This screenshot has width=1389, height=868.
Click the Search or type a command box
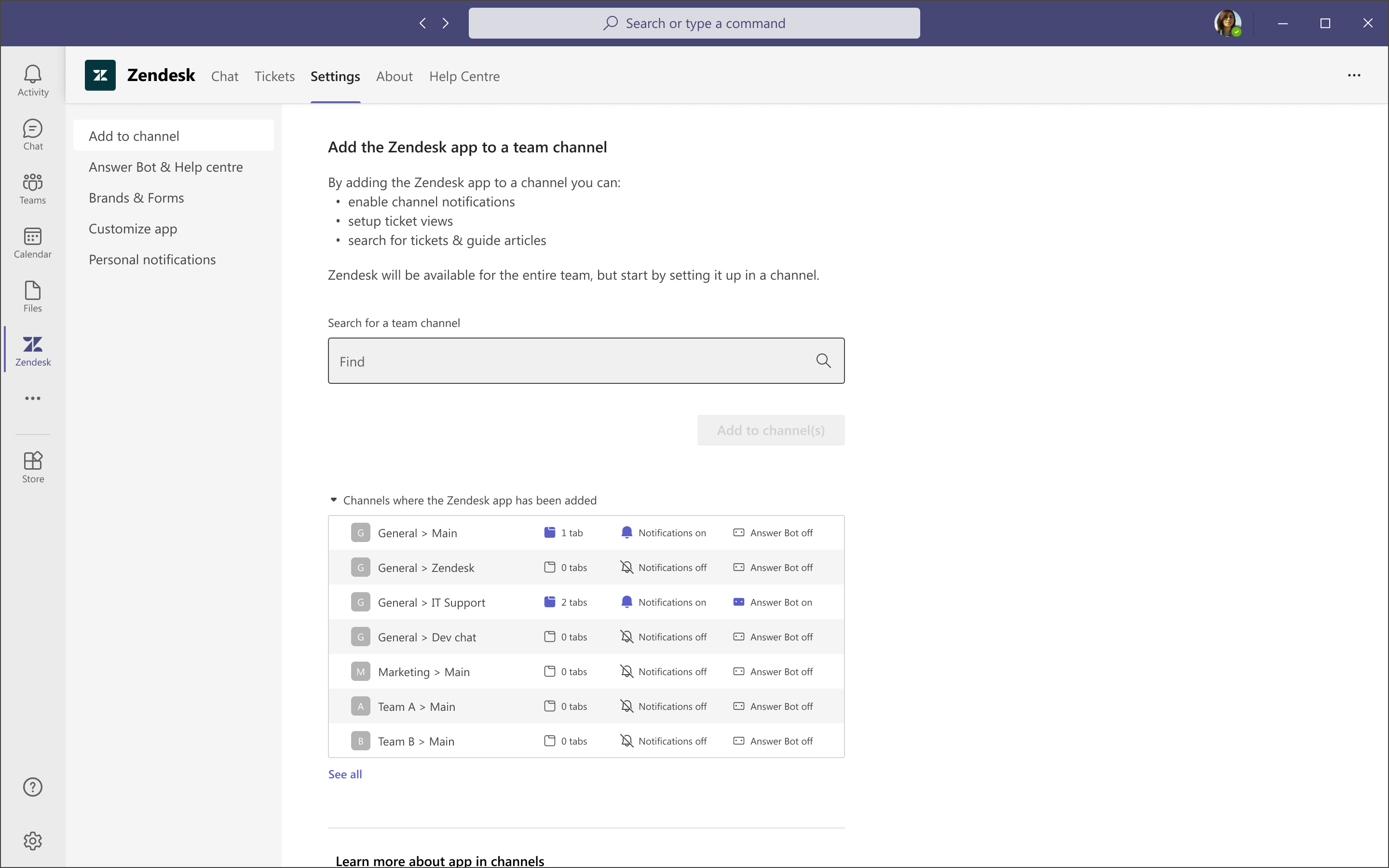(x=694, y=23)
